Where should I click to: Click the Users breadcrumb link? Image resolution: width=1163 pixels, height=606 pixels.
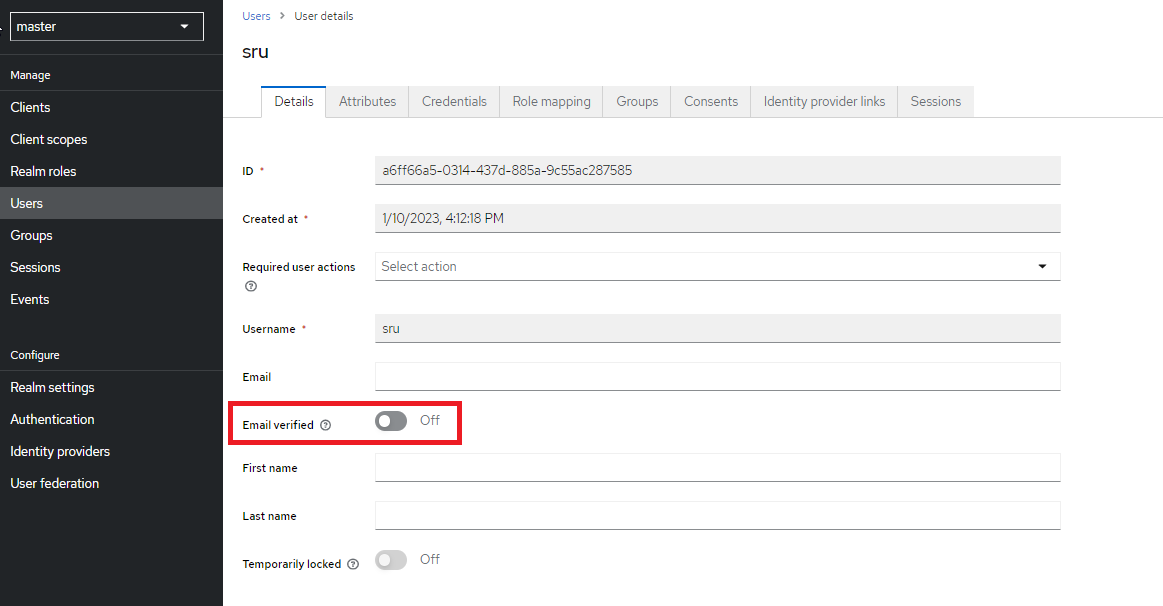tap(256, 15)
